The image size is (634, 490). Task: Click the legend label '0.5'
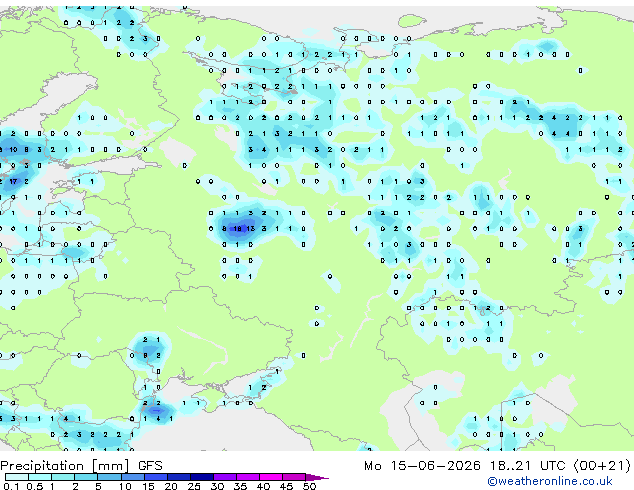coord(34,486)
